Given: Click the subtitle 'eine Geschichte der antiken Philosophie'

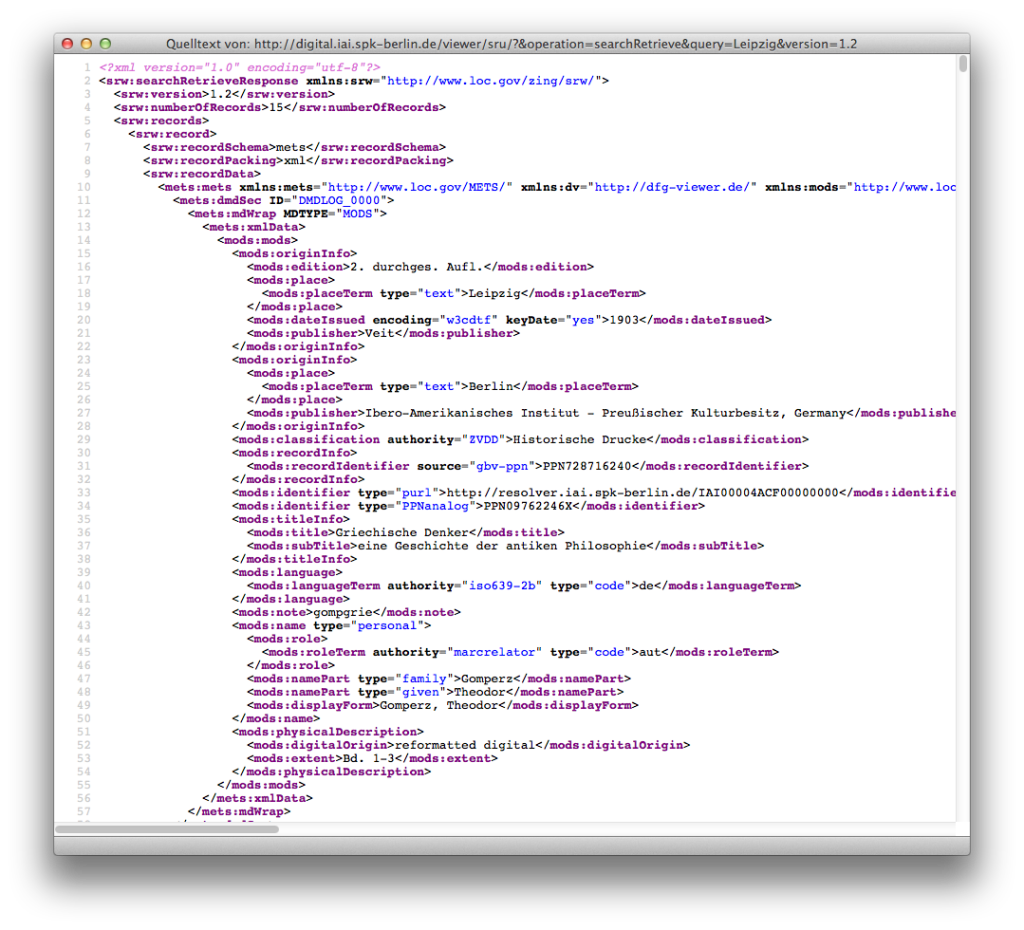Looking at the screenshot, I should [502, 546].
